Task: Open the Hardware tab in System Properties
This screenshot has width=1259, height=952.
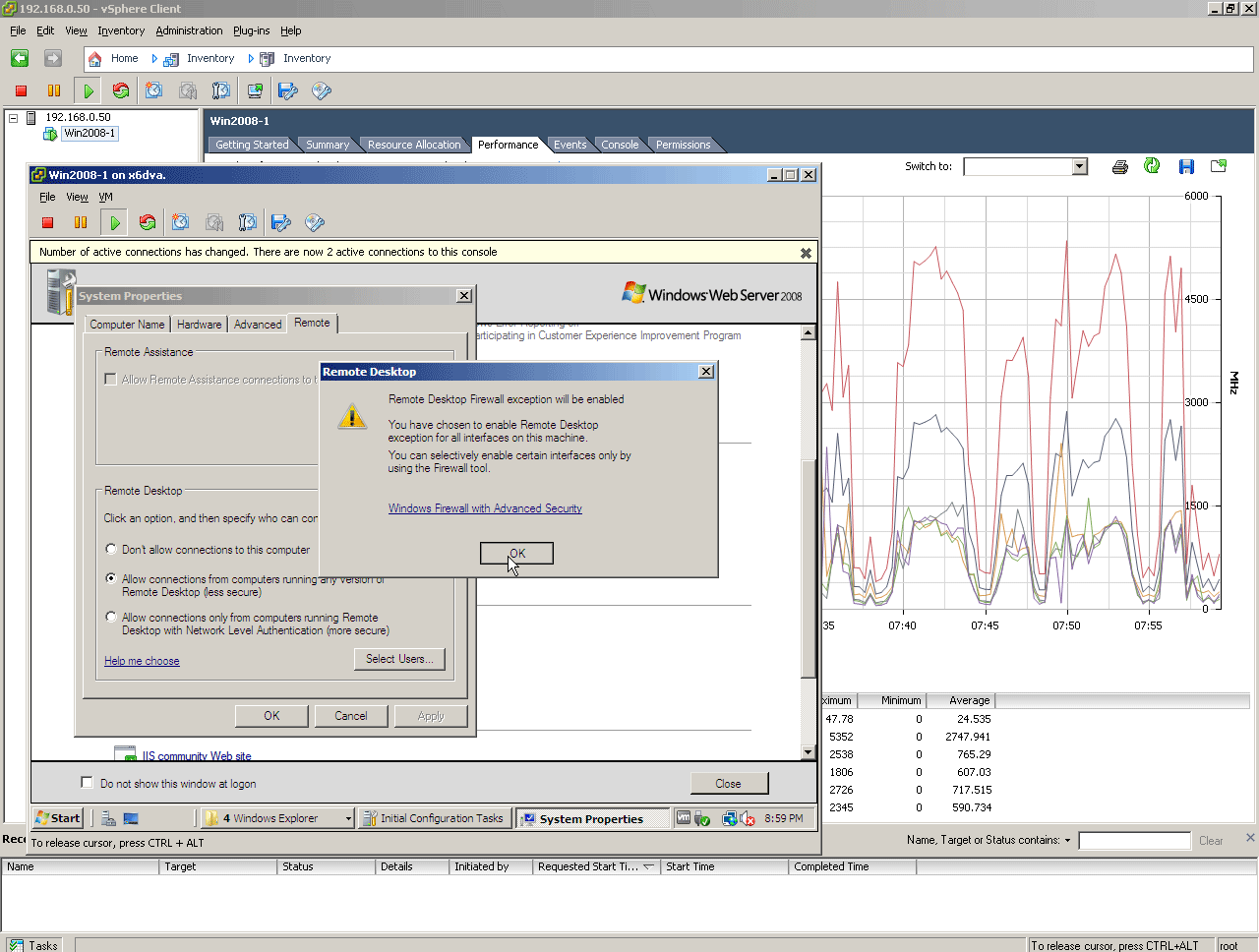Action: click(200, 325)
